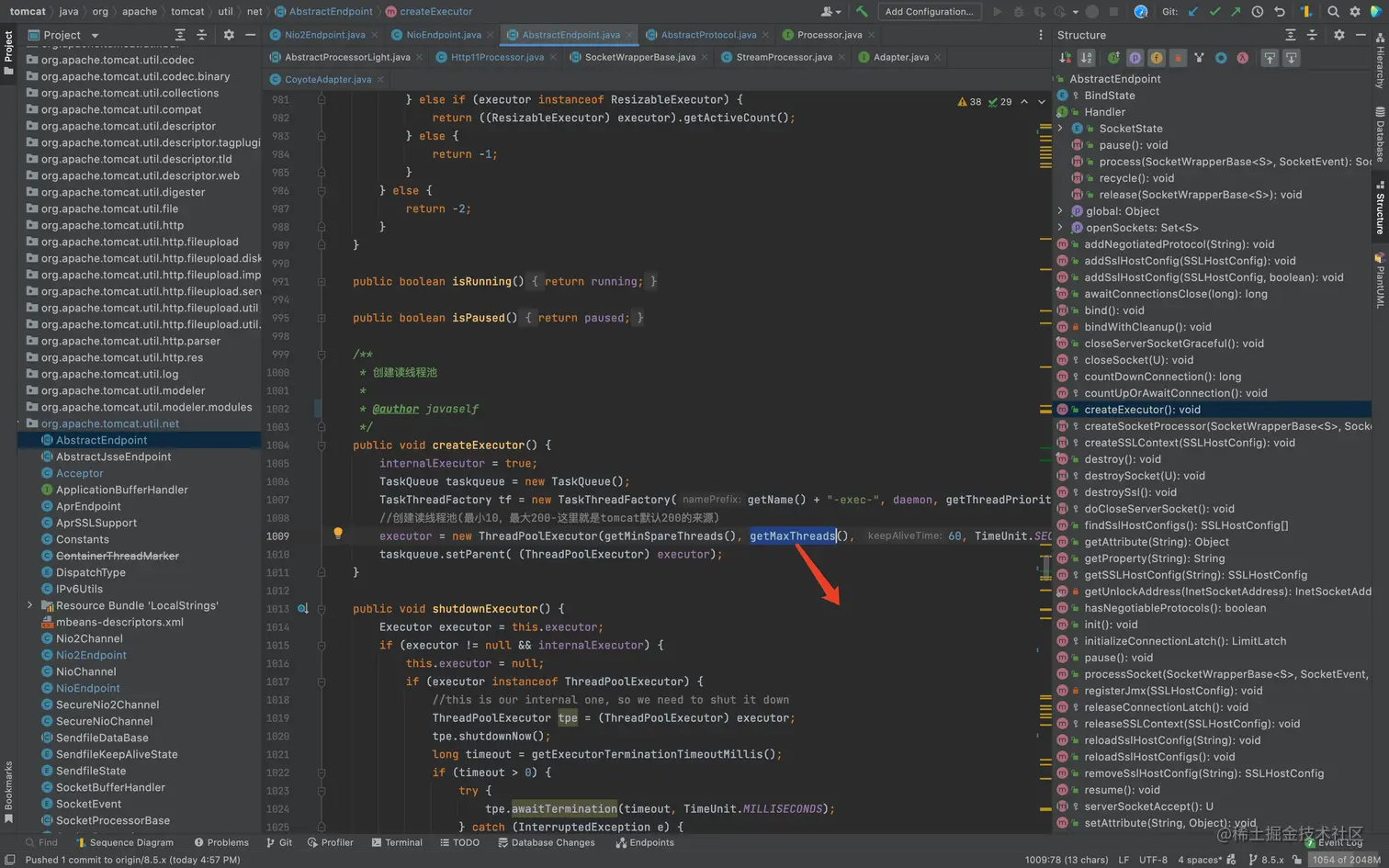Image resolution: width=1389 pixels, height=868 pixels.
Task: Toggle Sort Alphabetically in Structure toolbar
Action: [x=1087, y=58]
